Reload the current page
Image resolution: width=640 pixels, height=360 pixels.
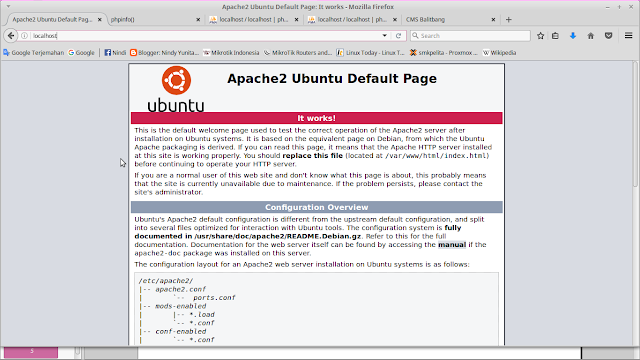pos(398,36)
